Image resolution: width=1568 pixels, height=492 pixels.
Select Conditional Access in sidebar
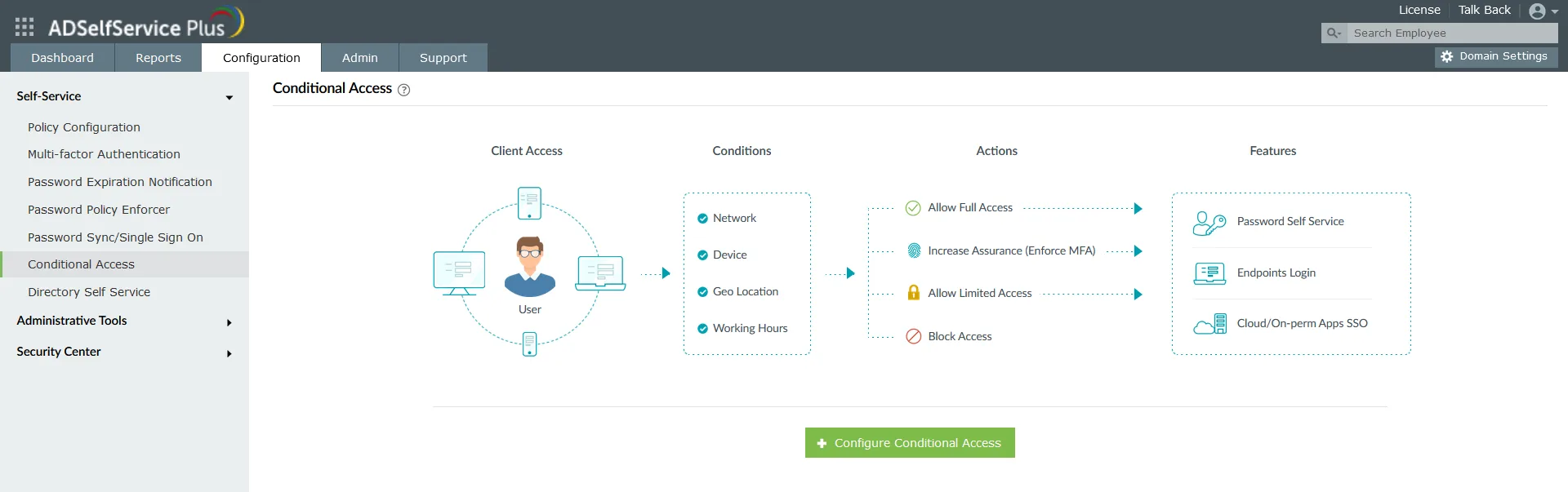pos(124,264)
